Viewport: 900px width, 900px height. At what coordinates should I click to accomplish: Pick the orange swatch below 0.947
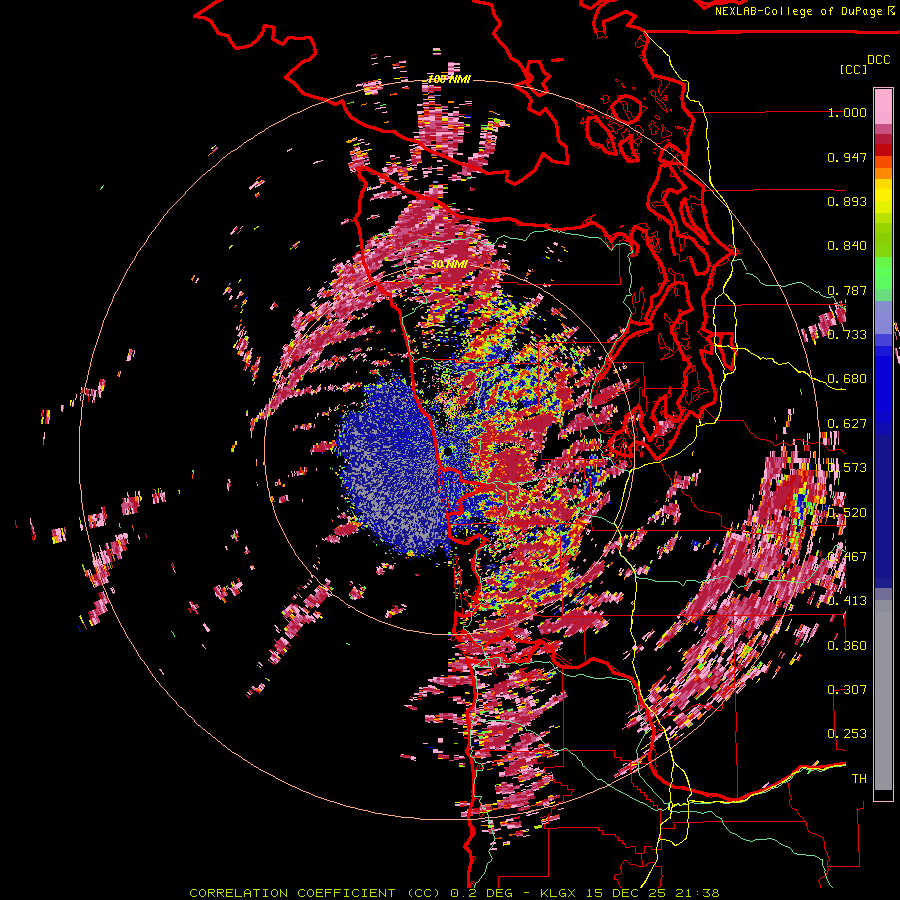(883, 173)
